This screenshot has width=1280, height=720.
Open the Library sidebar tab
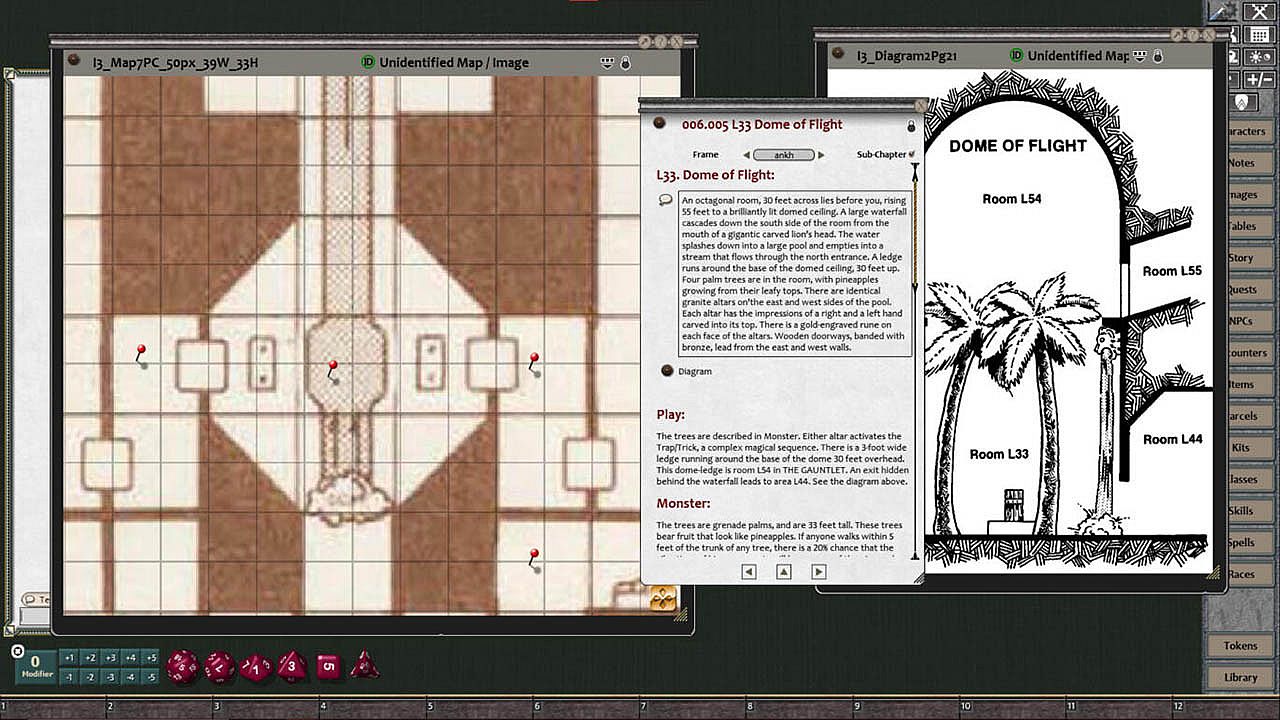(x=1240, y=677)
